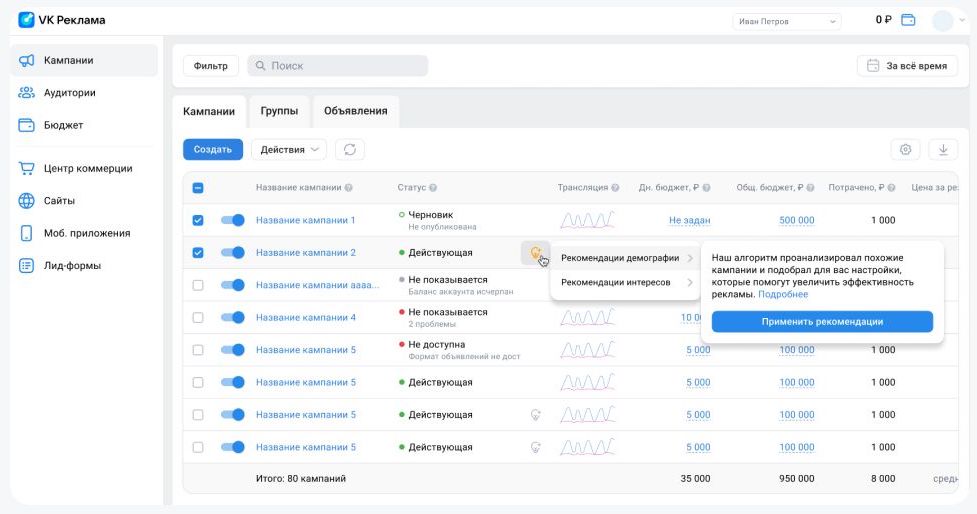Image resolution: width=977 pixels, height=514 pixels.
Task: Open Центр коммерции from sidebar
Action: pyautogui.click(x=87, y=168)
